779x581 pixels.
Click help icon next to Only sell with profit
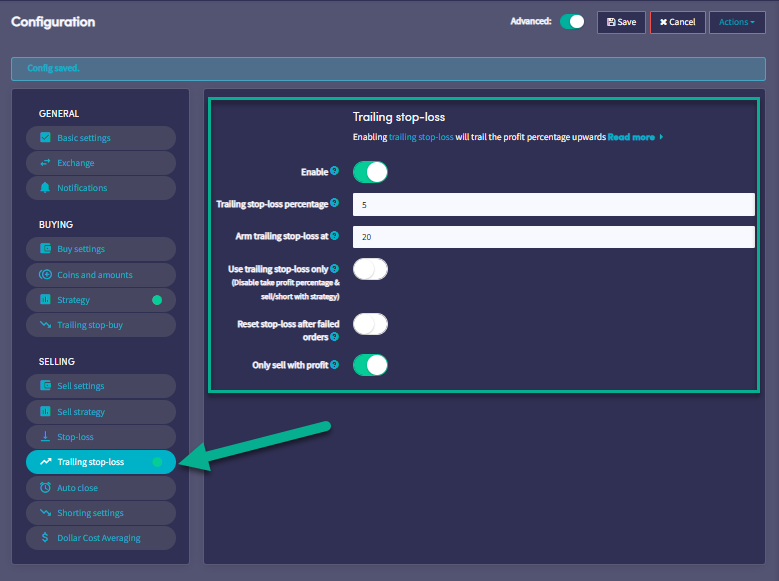pyautogui.click(x=334, y=365)
